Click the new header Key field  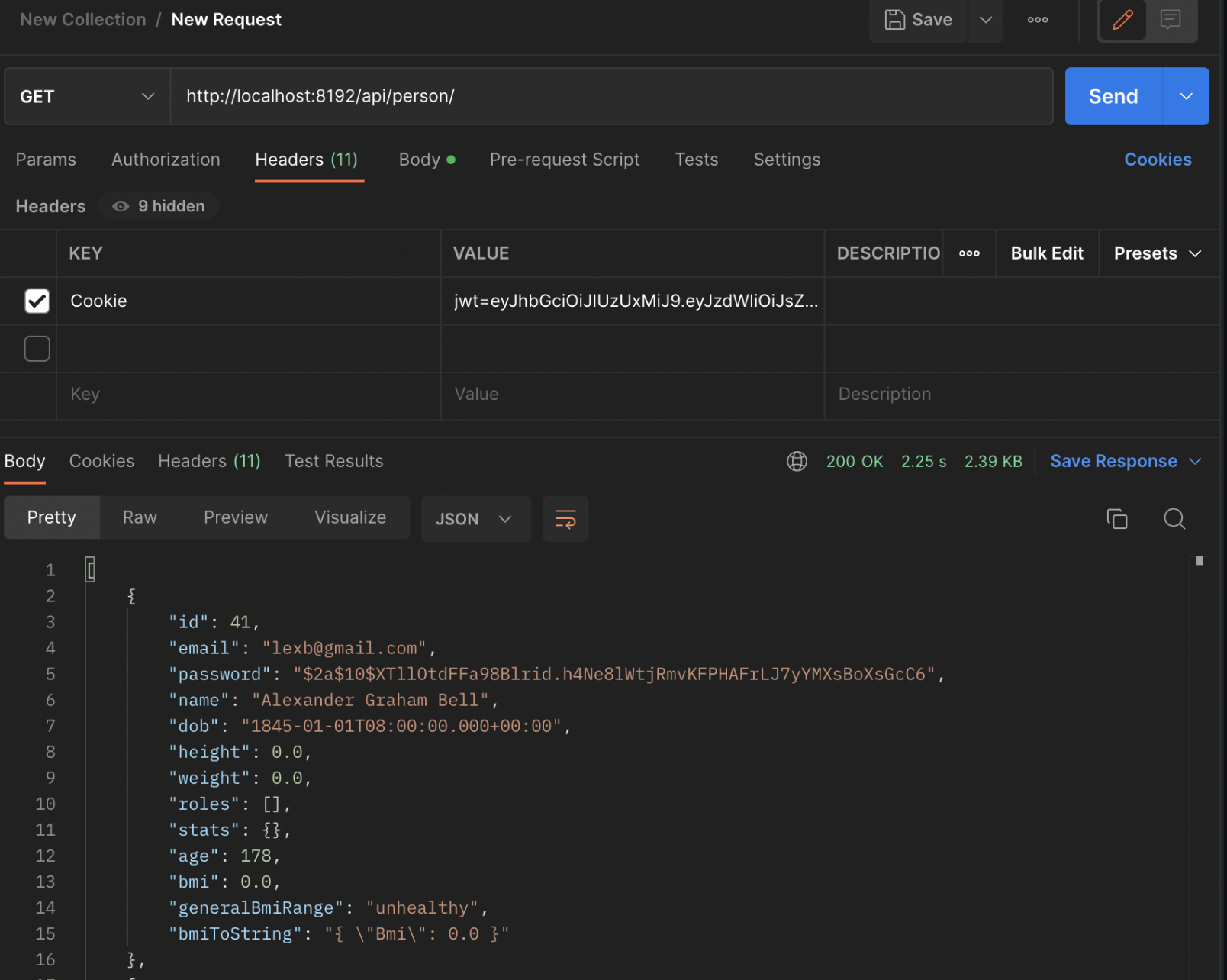point(249,394)
